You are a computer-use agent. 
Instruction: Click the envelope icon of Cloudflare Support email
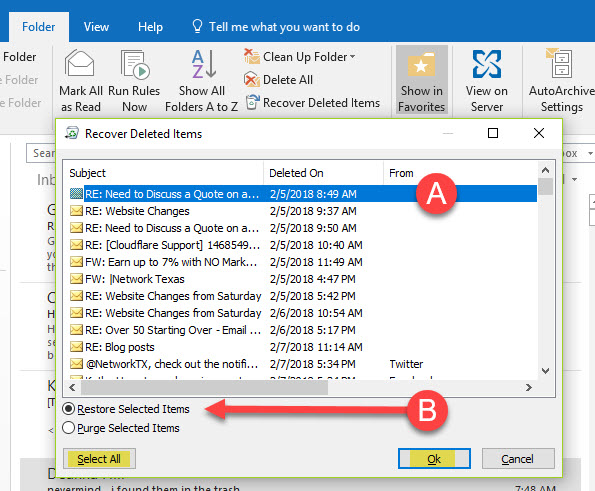76,245
